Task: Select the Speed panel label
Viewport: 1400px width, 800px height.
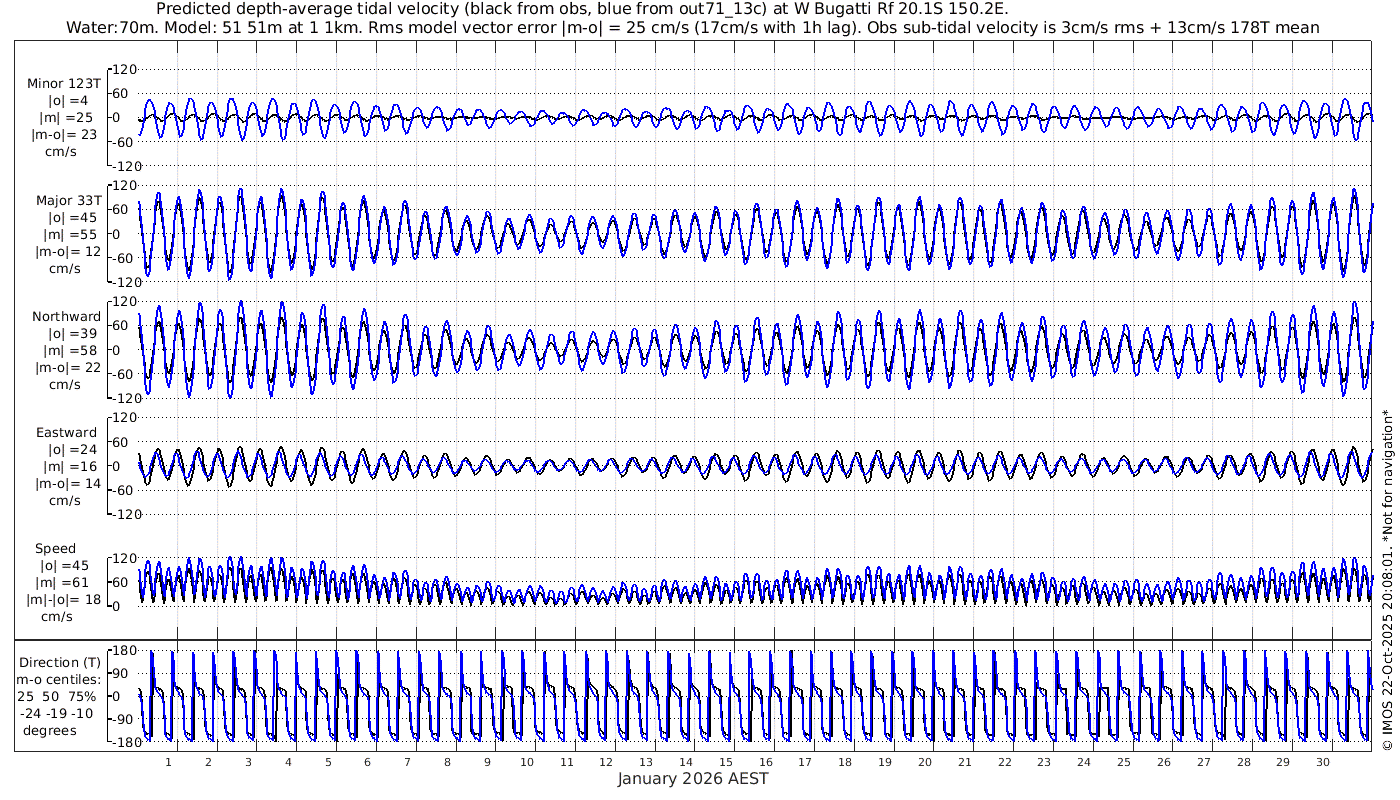Action: click(55, 549)
